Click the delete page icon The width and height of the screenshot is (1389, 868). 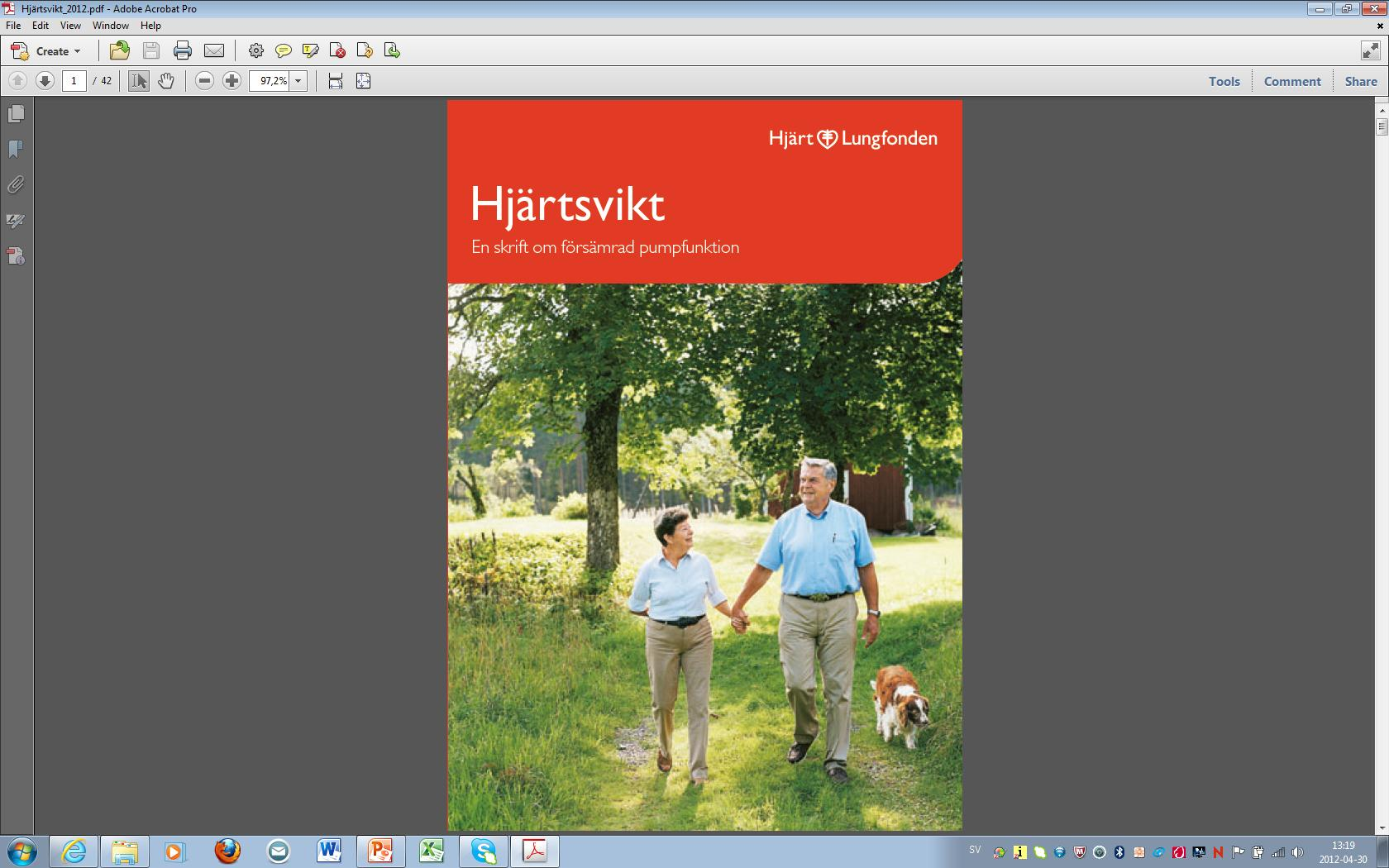(x=337, y=51)
